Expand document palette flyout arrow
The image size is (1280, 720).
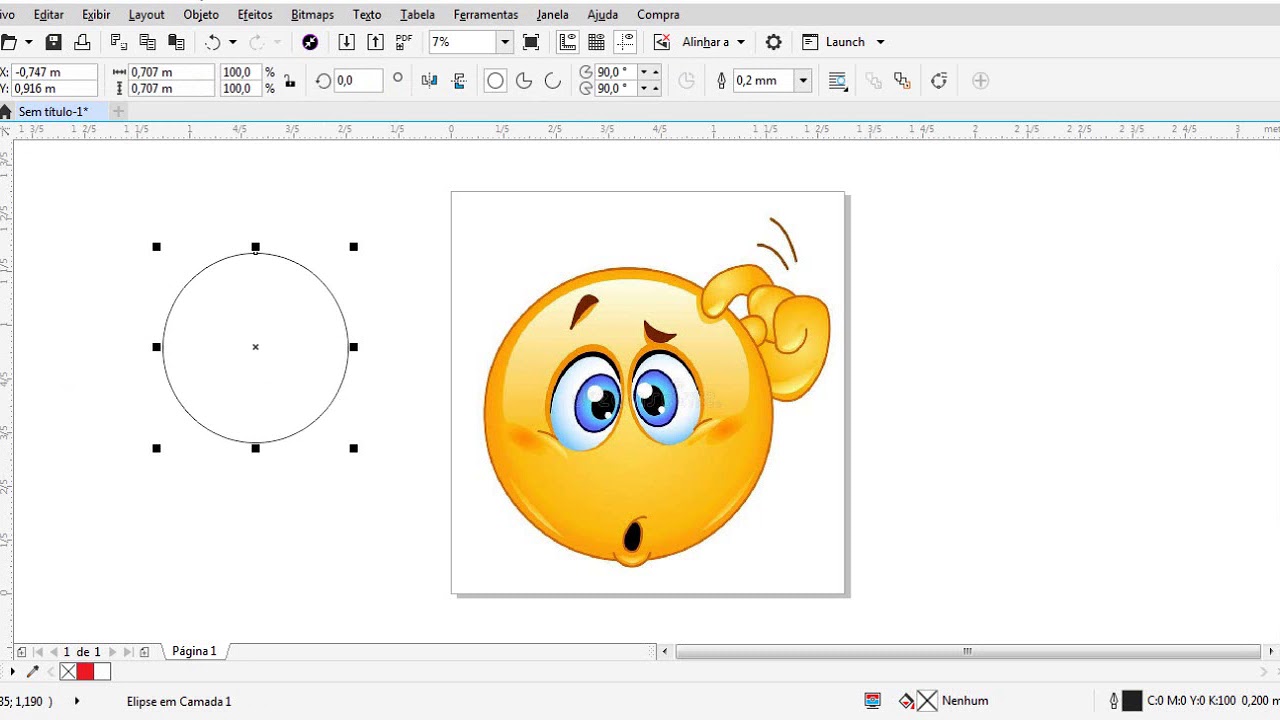12,672
